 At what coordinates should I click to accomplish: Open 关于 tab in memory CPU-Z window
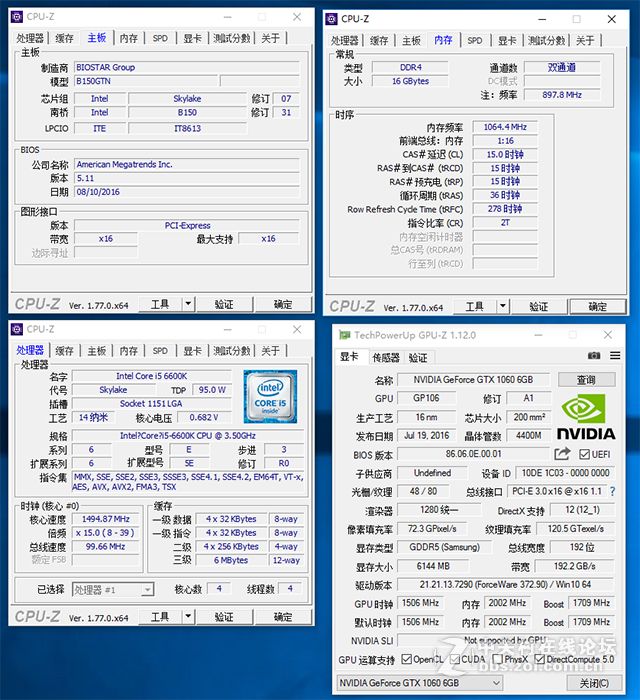pyautogui.click(x=585, y=41)
